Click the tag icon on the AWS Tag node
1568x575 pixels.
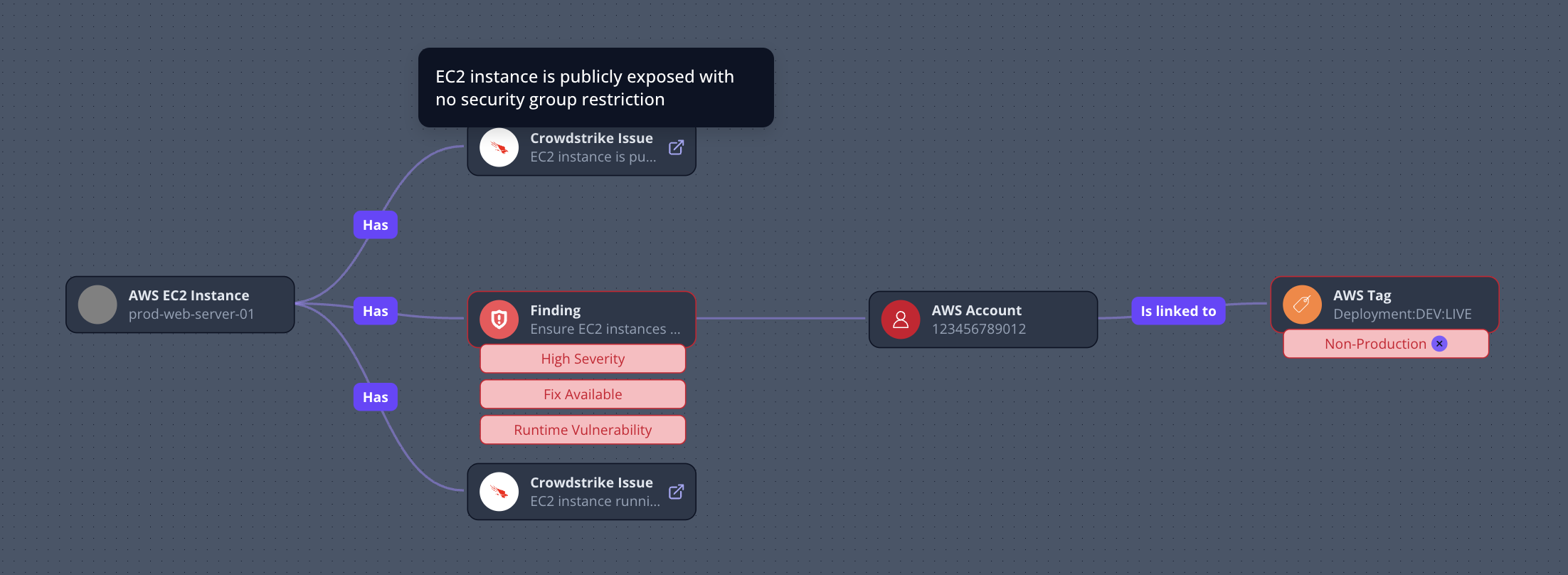tap(1301, 304)
